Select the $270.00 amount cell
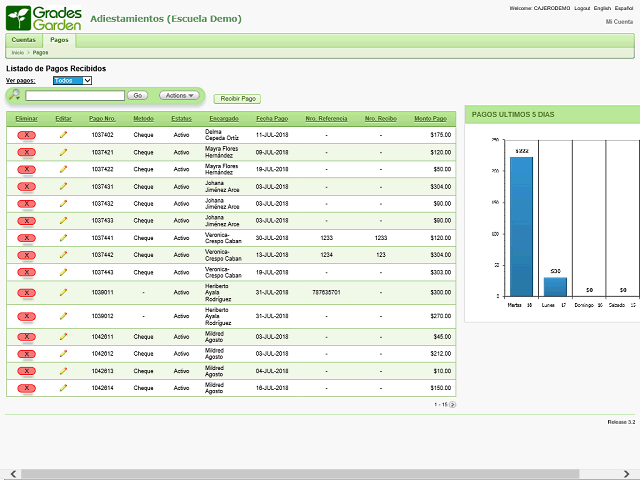640x480 pixels. [x=440, y=316]
